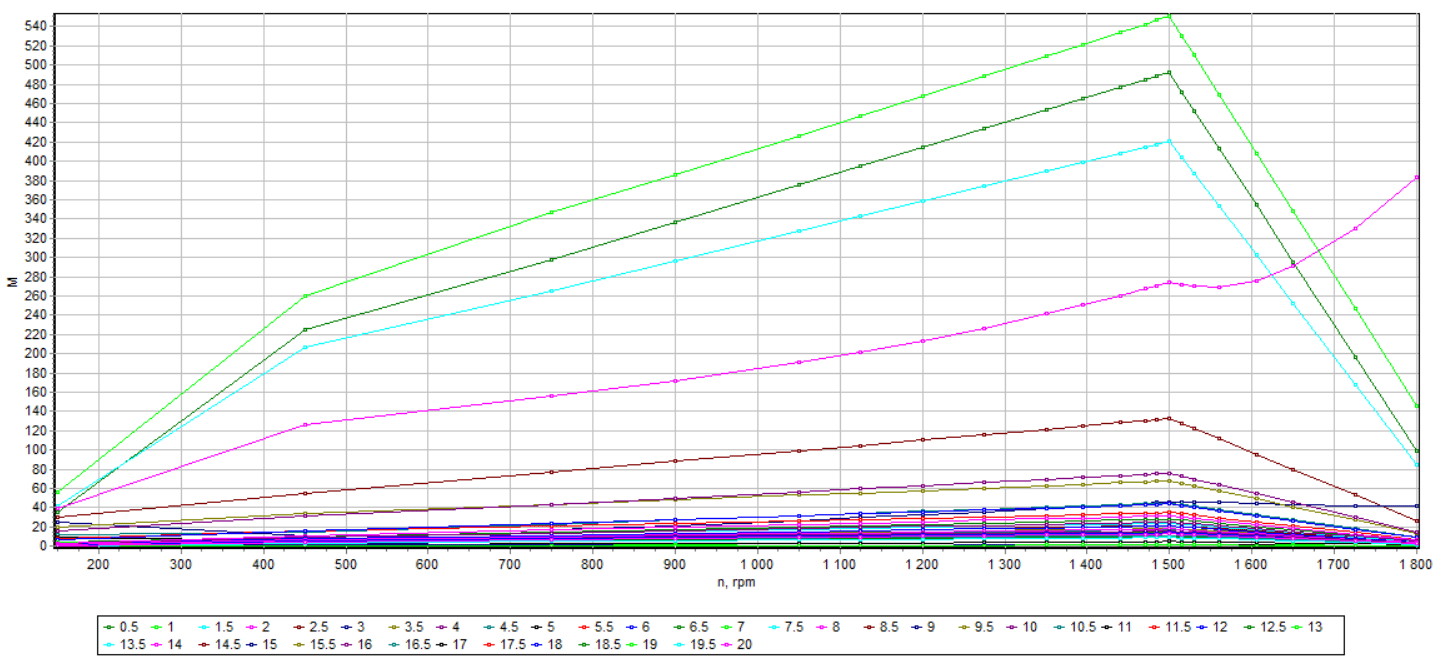
Task: Select the "1 000" x-axis tick label
Action: click(756, 565)
